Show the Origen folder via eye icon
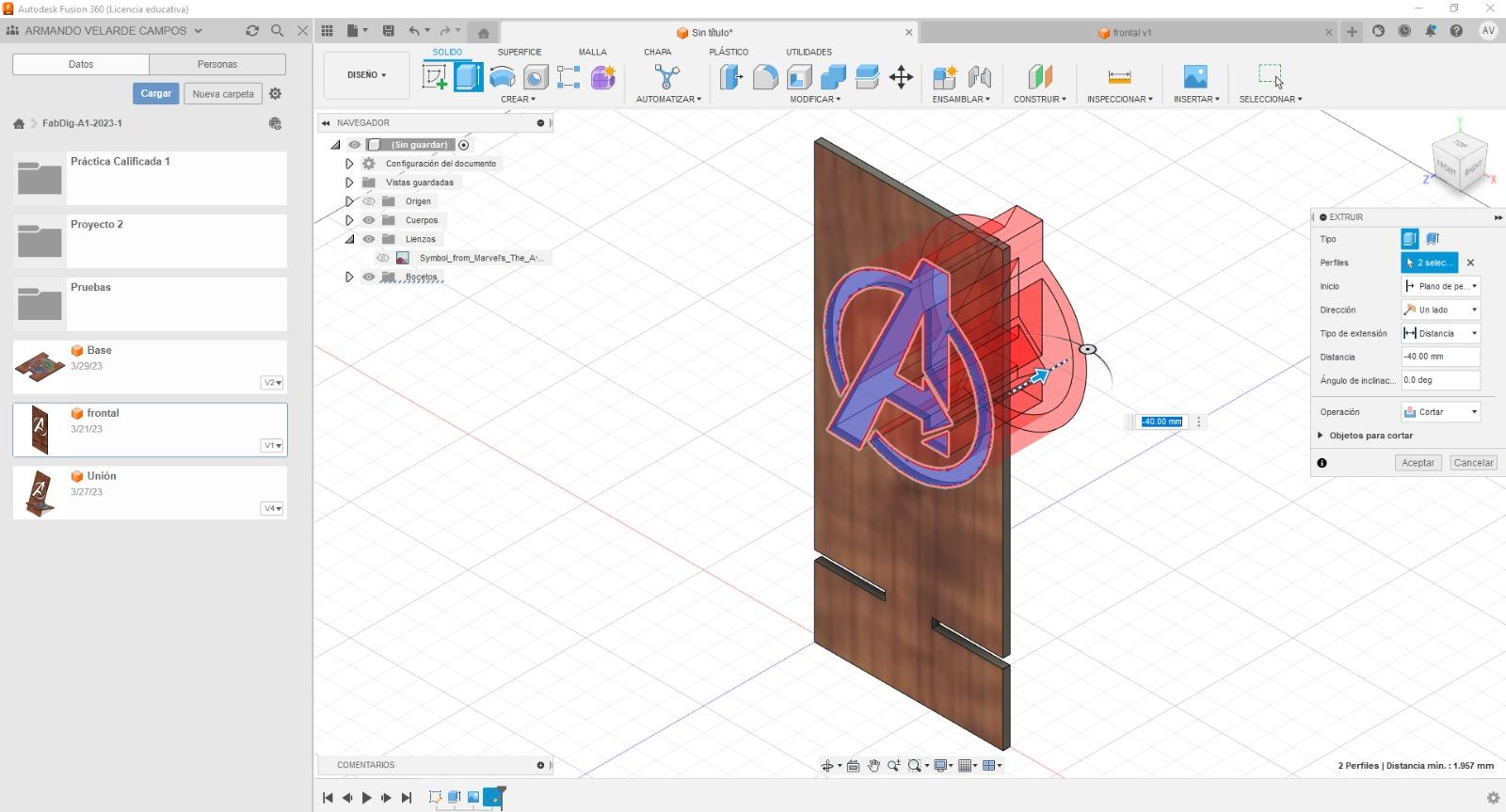This screenshot has width=1506, height=812. (369, 201)
